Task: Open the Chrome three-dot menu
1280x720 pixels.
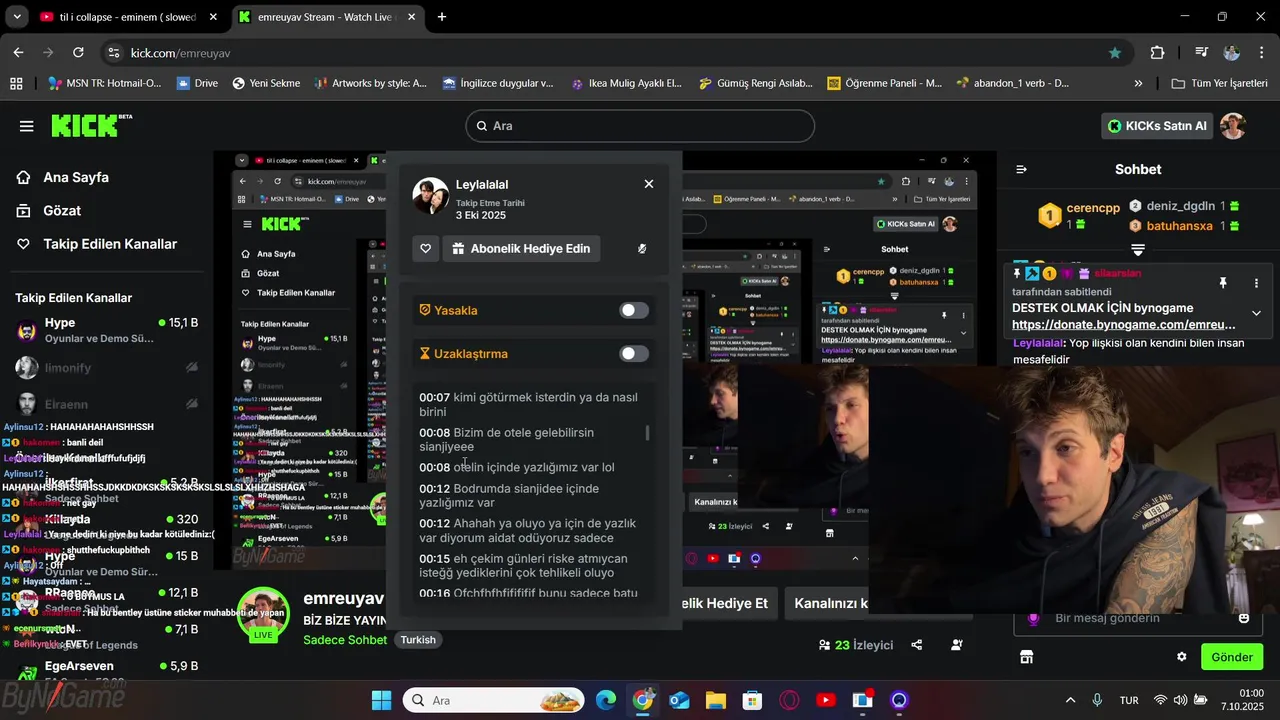Action: pos(1262,53)
